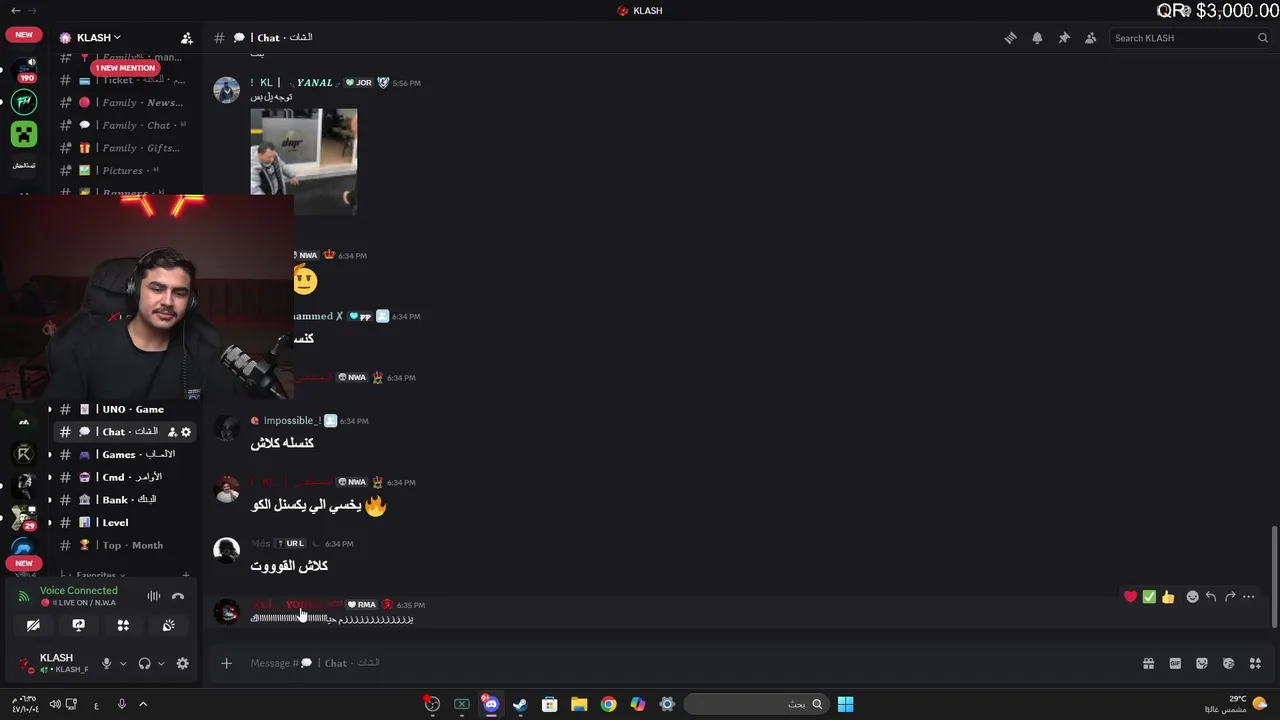Open the Top · Month channel
The image size is (1280, 720).
tap(124, 545)
